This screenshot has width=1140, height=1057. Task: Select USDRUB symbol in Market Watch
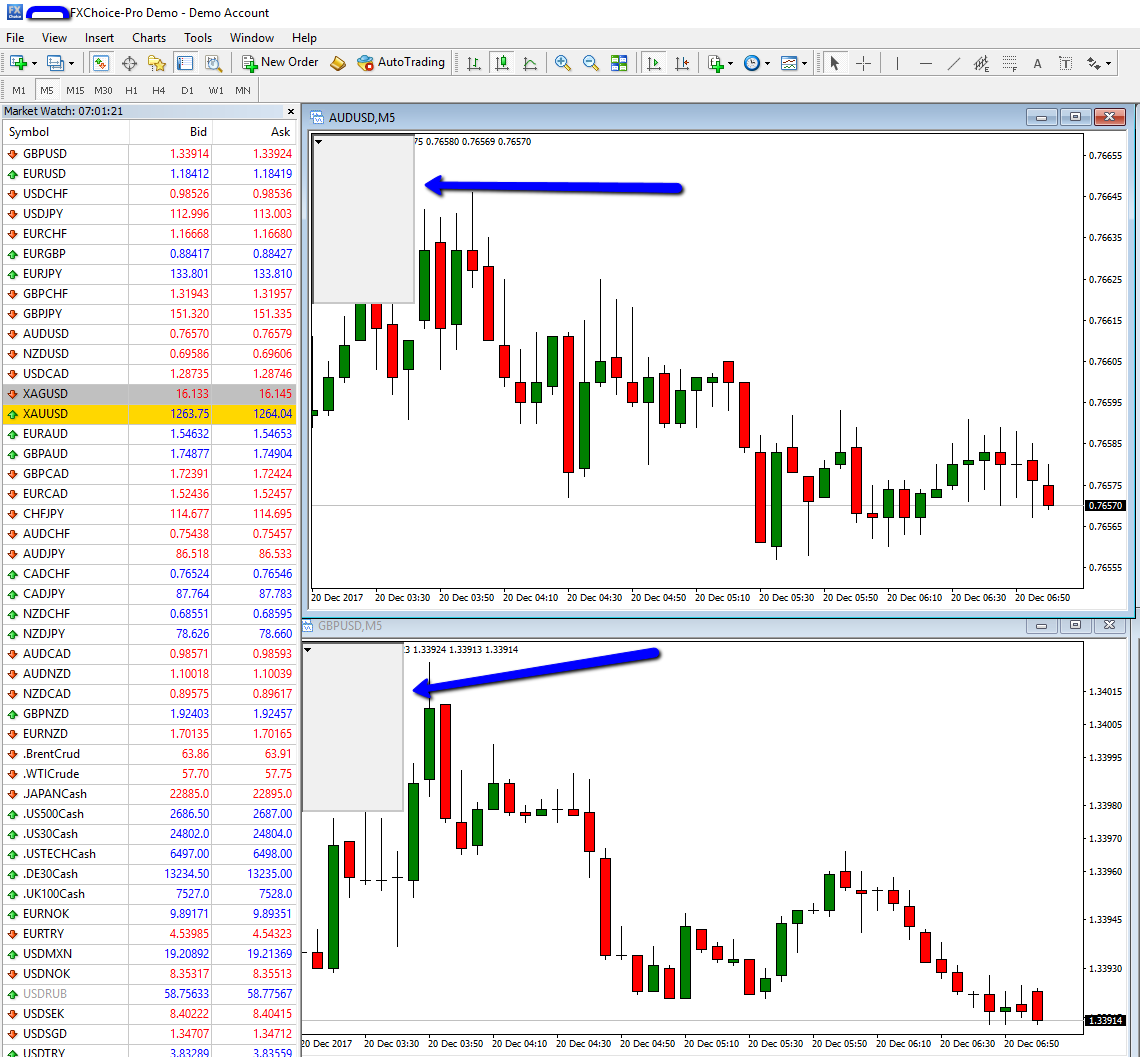(44, 994)
